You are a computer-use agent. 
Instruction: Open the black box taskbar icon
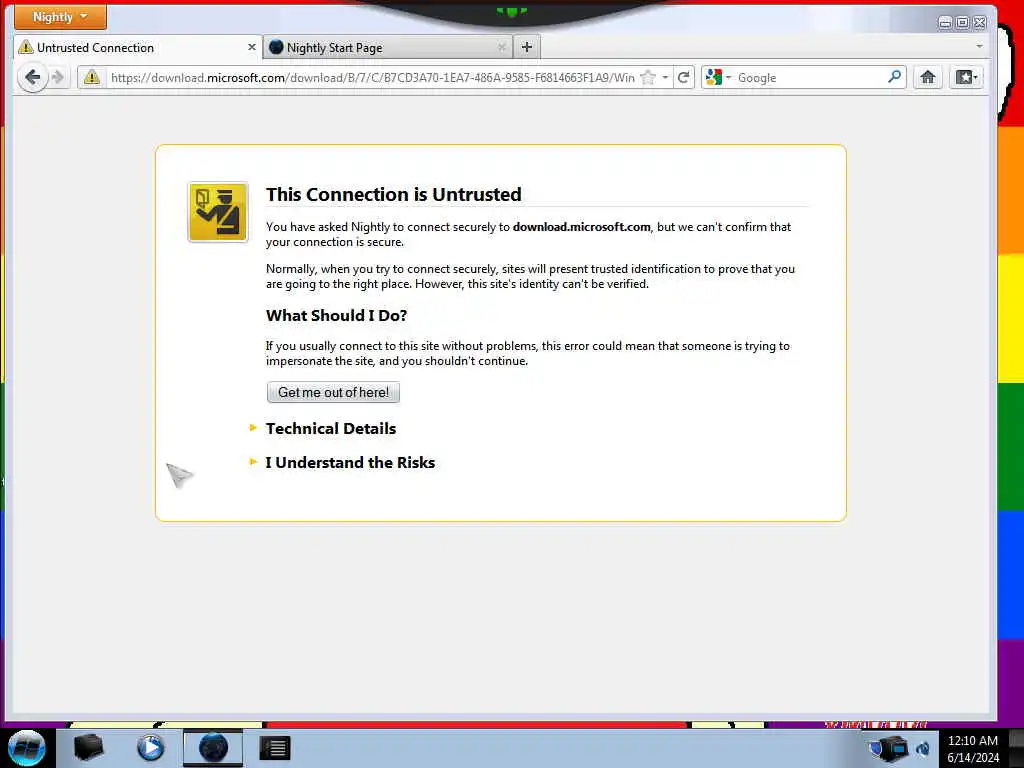[88, 748]
